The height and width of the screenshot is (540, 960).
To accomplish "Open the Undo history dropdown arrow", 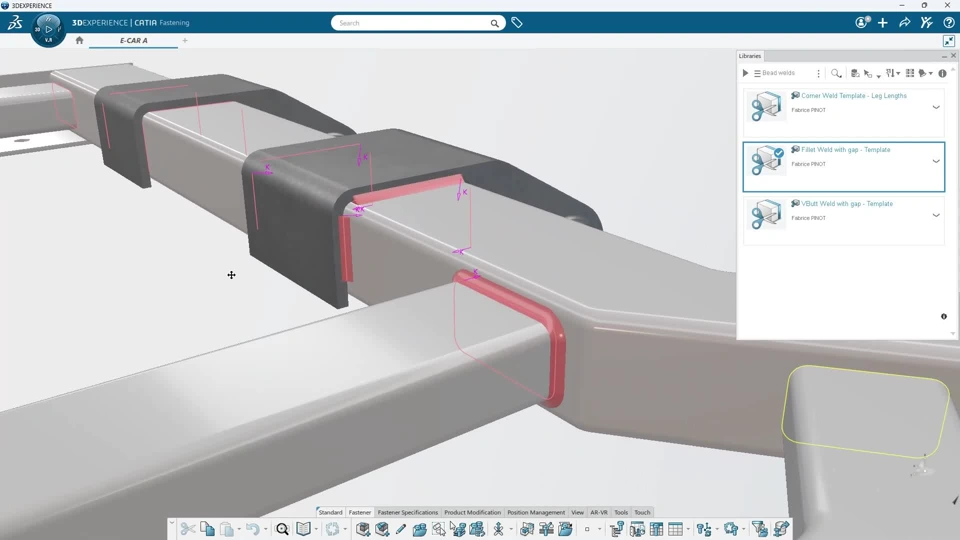I will [x=265, y=530].
